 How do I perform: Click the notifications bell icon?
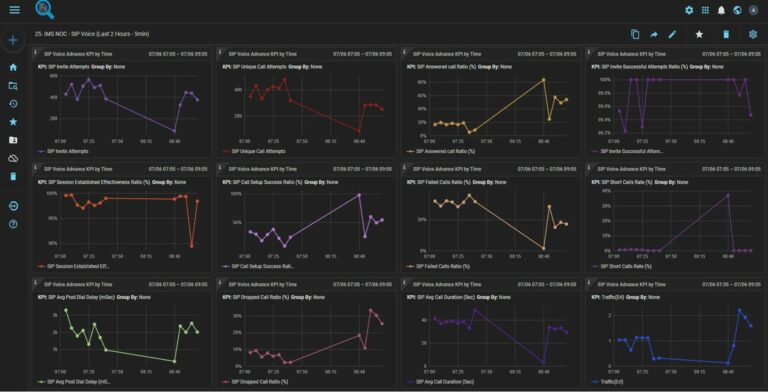(721, 10)
